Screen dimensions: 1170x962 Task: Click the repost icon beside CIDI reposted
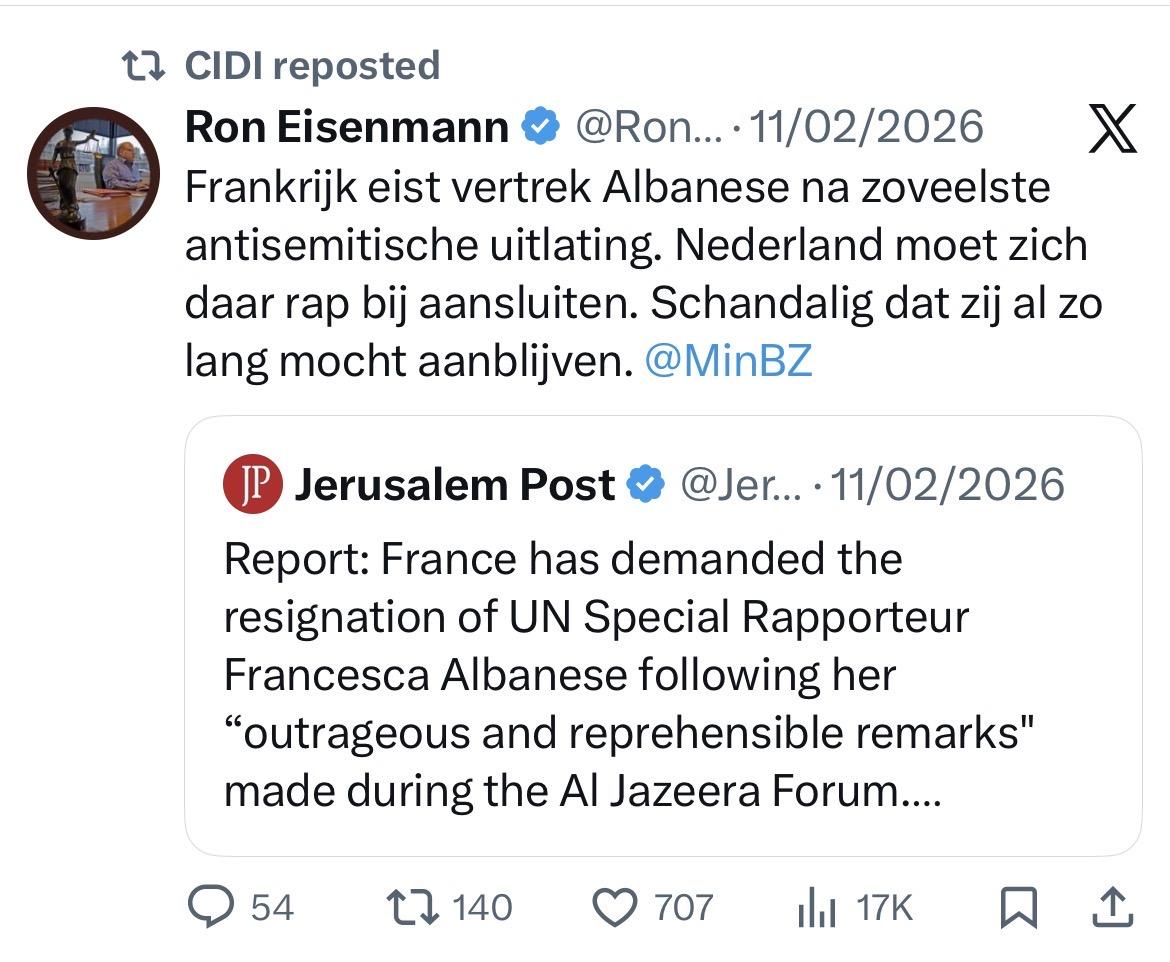141,66
